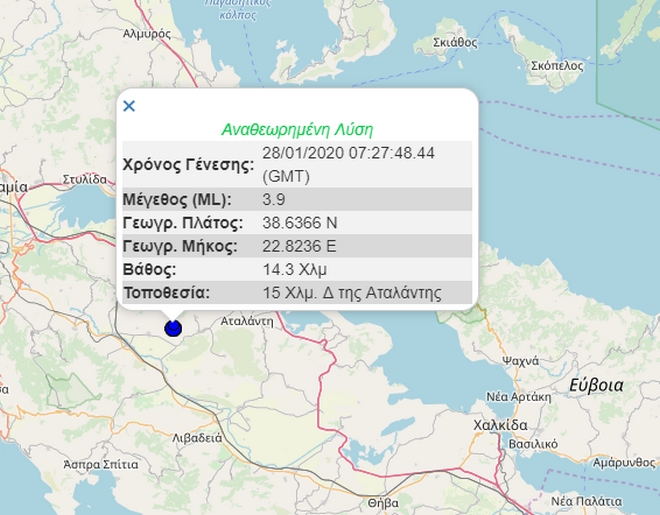The height and width of the screenshot is (515, 660).
Task: Click the Αταλάντη town label on map
Action: [x=246, y=322]
